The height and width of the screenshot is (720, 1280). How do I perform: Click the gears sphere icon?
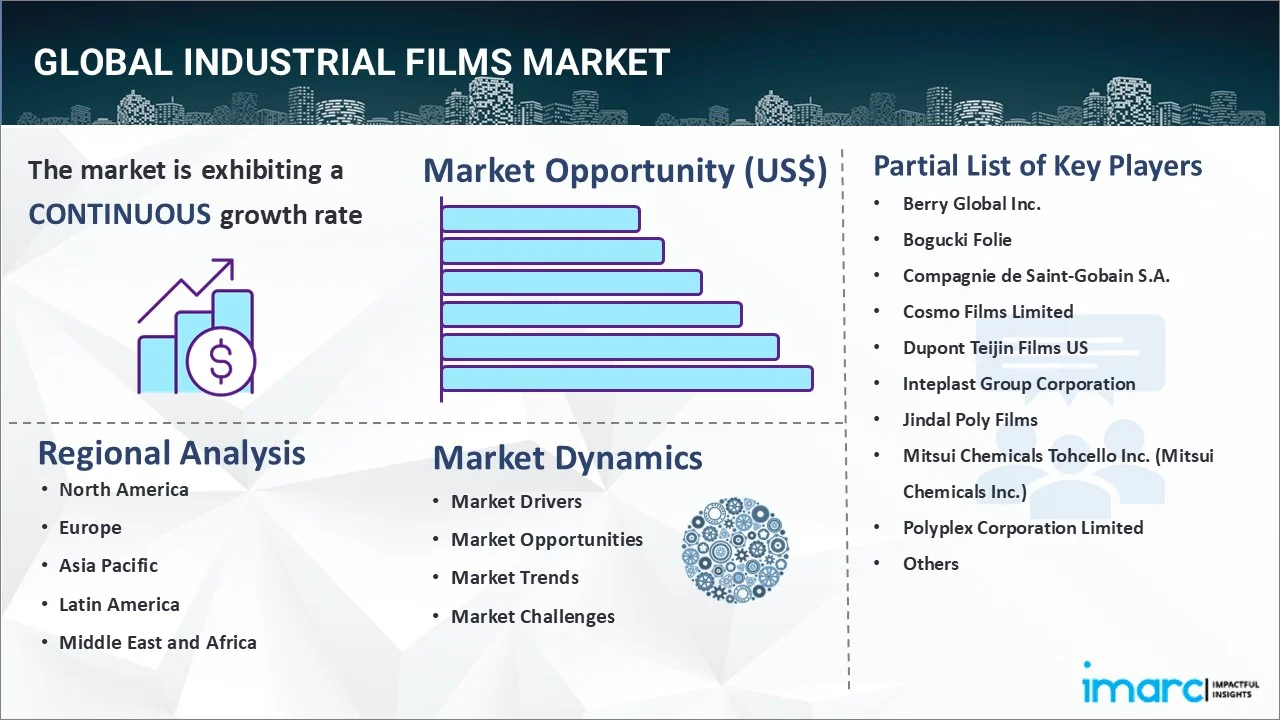(735, 550)
